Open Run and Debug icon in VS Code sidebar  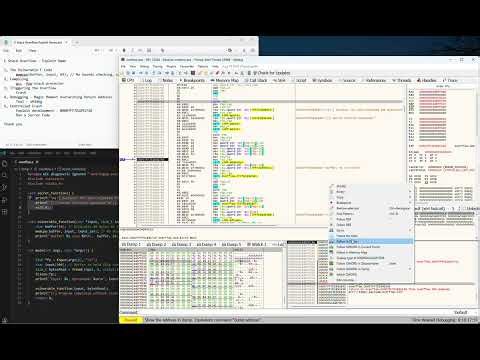click(x=5, y=200)
